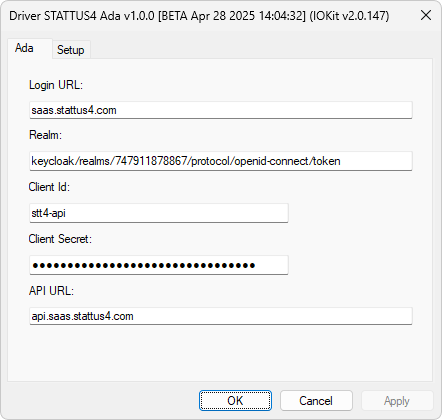Click the Driver STATTUS4 Ada title bar text
This screenshot has width=442, height=420.
coord(199,16)
